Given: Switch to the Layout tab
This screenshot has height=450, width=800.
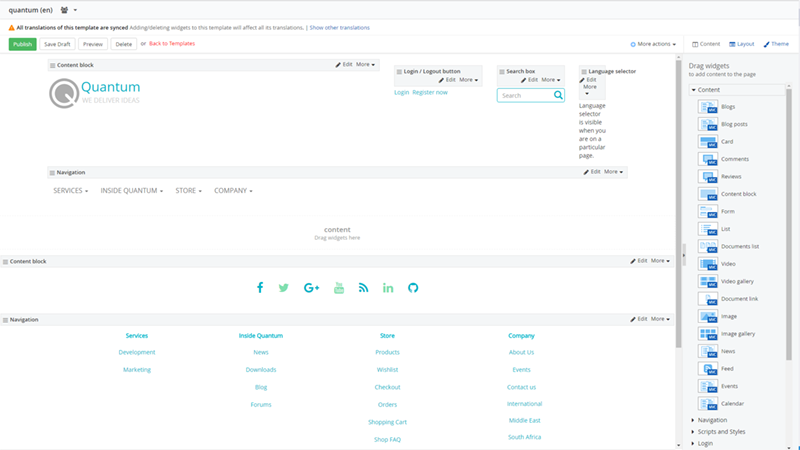Looking at the screenshot, I should pyautogui.click(x=741, y=44).
